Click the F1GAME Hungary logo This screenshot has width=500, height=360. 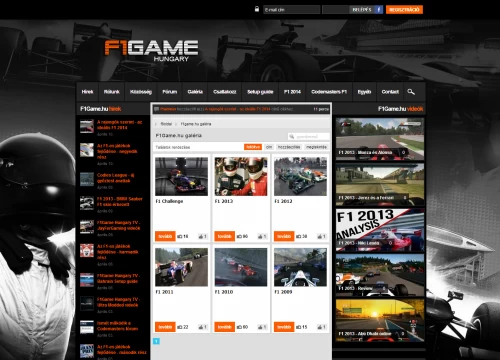click(x=151, y=51)
